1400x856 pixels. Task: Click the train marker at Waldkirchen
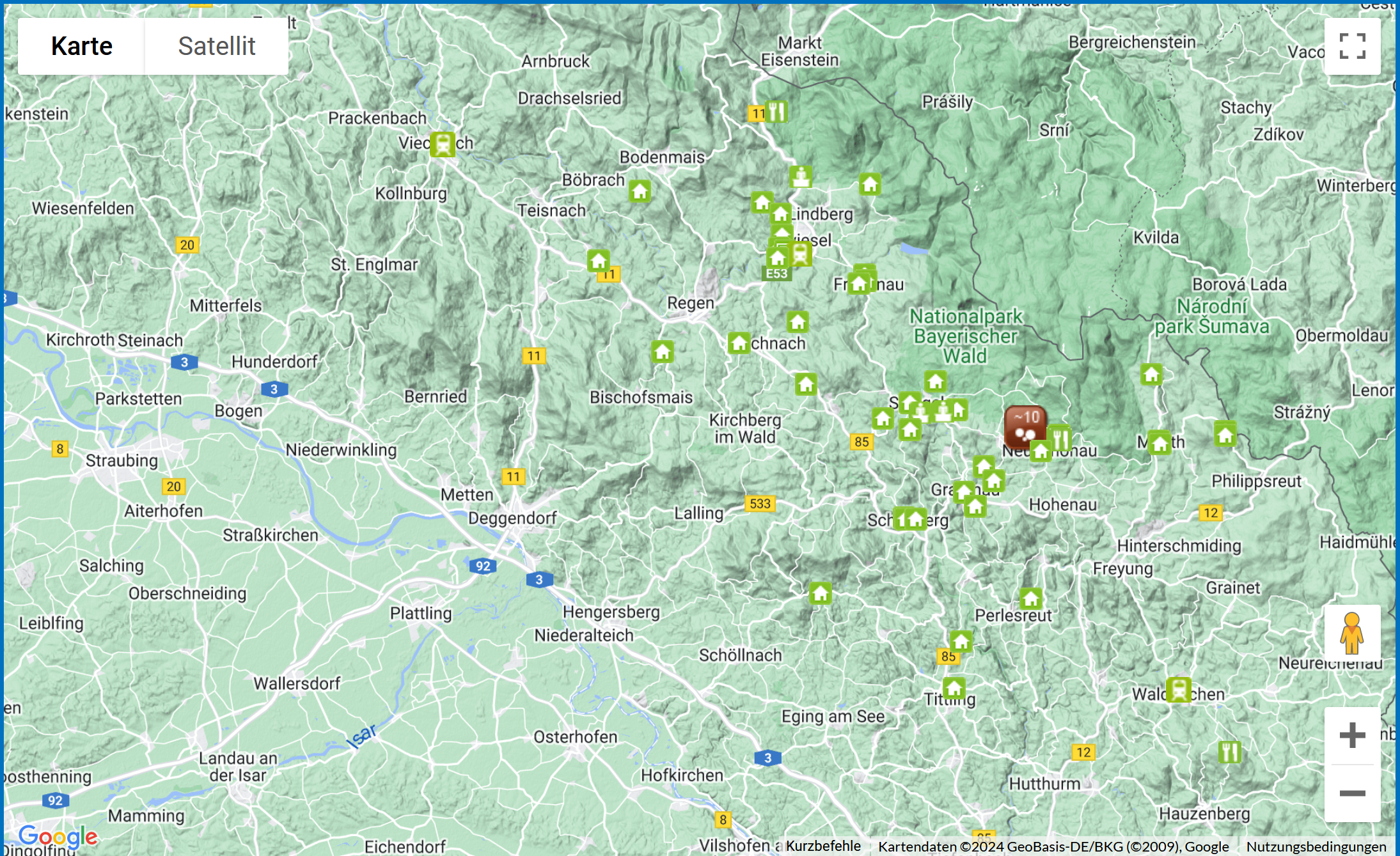[1179, 690]
